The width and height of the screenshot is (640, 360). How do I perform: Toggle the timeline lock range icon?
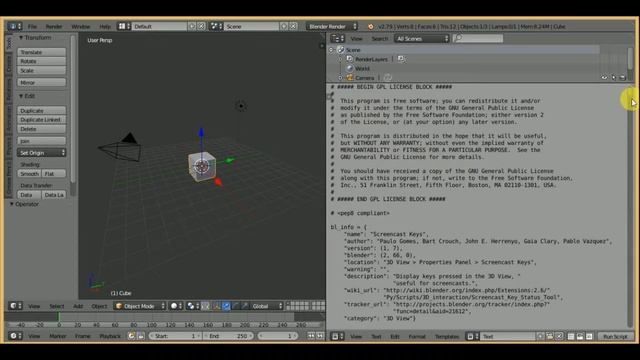click(x=141, y=336)
